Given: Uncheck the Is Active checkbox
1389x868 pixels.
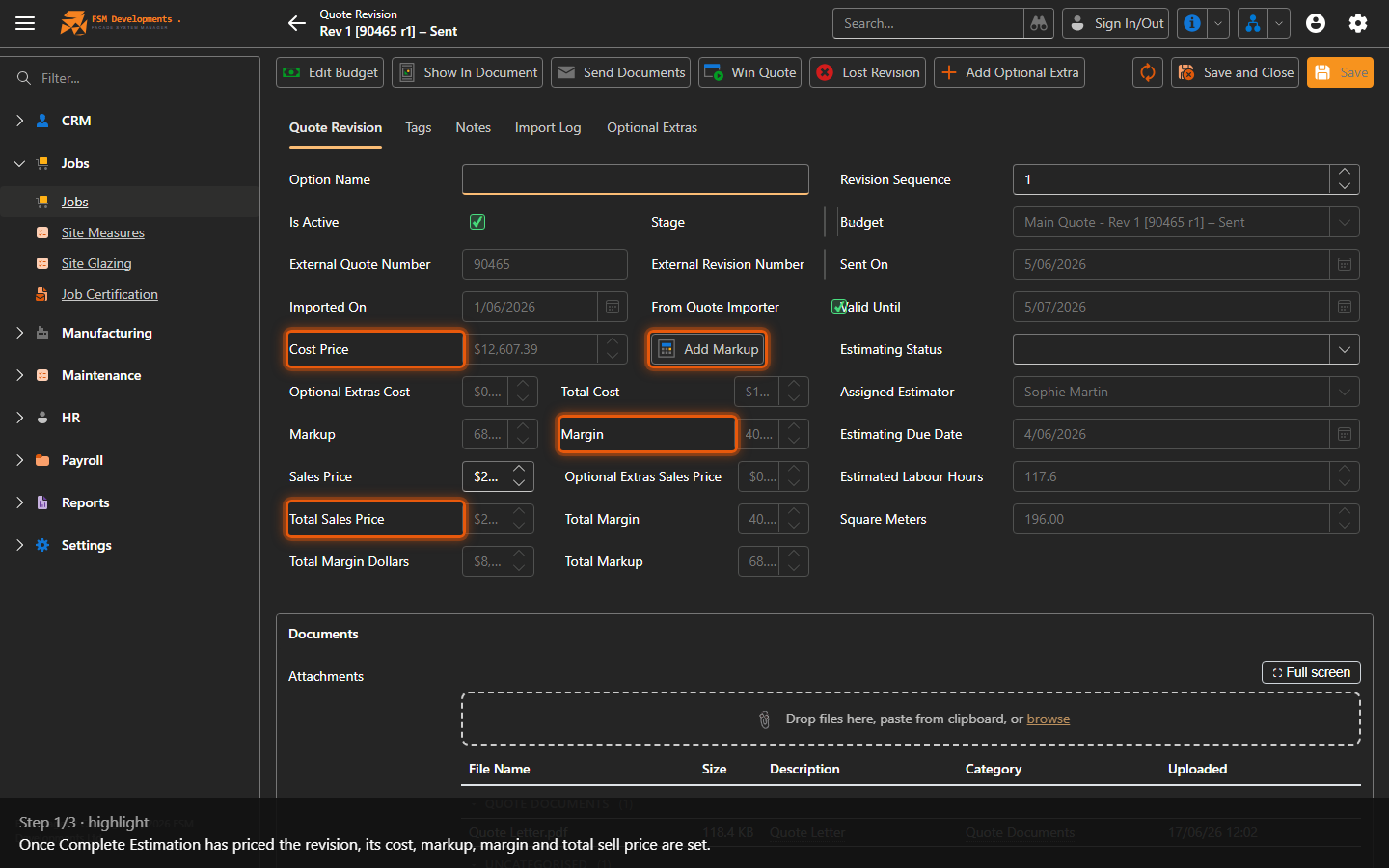Looking at the screenshot, I should pos(477,222).
